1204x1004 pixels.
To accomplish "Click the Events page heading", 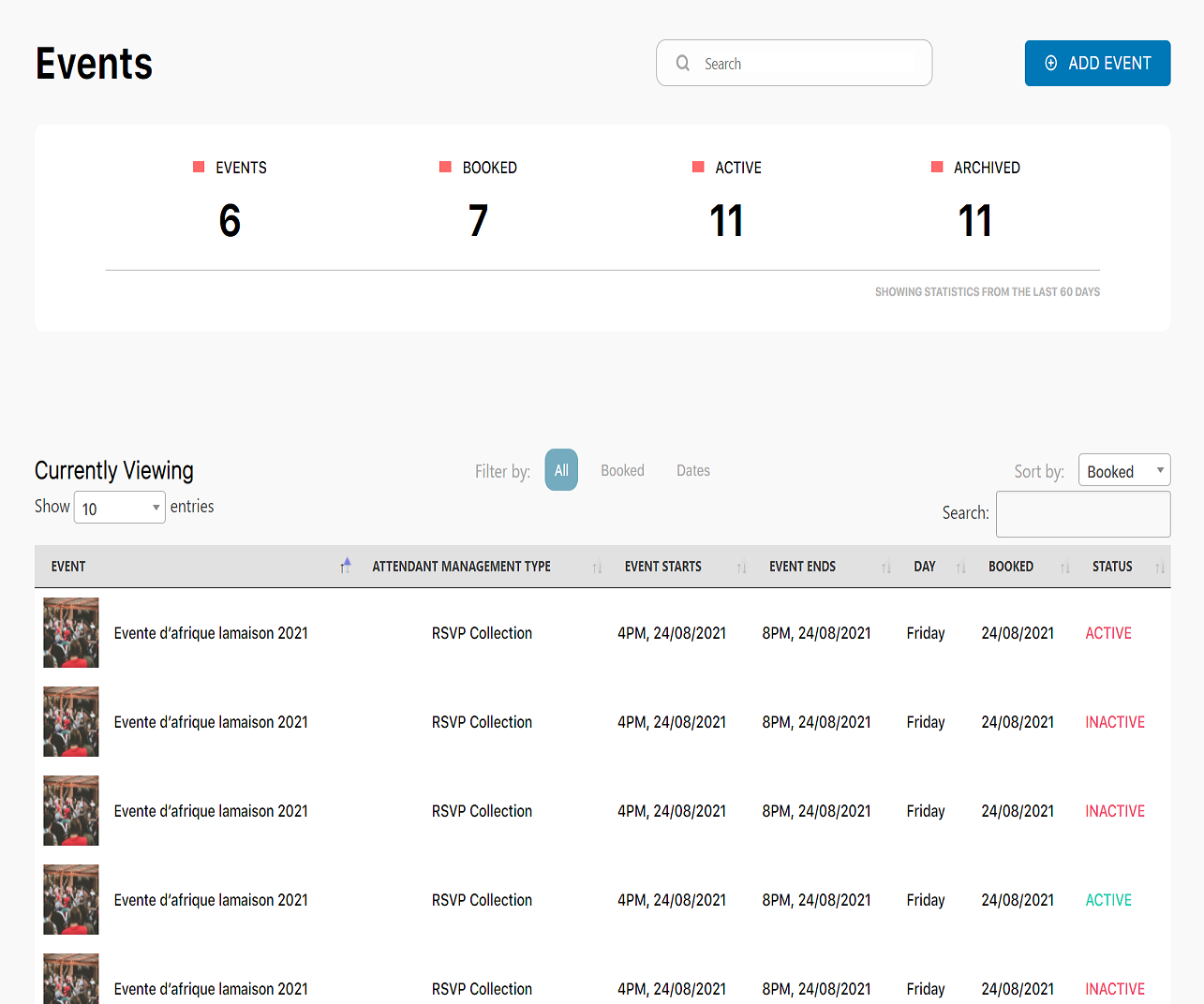I will coord(94,64).
